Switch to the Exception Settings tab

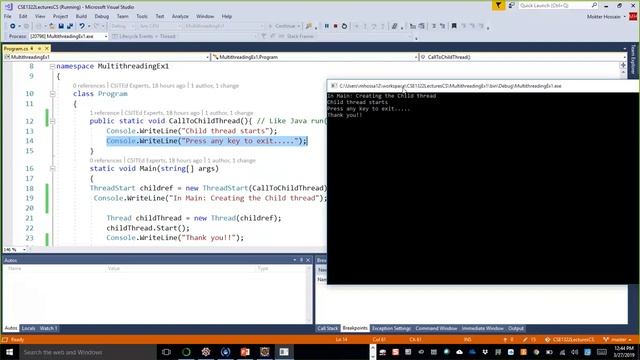pyautogui.click(x=391, y=328)
